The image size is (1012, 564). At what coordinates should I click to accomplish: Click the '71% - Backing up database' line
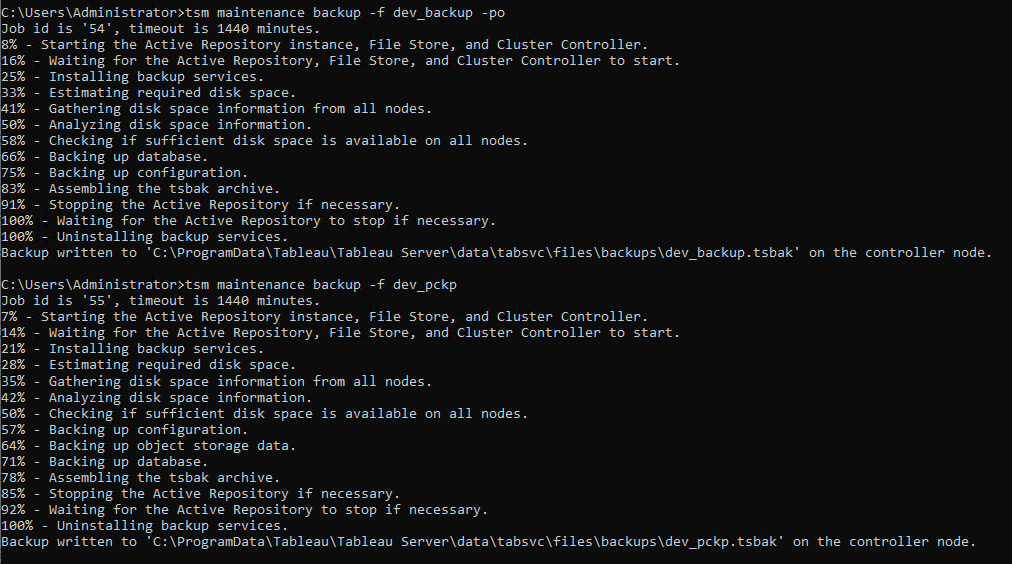pyautogui.click(x=105, y=462)
